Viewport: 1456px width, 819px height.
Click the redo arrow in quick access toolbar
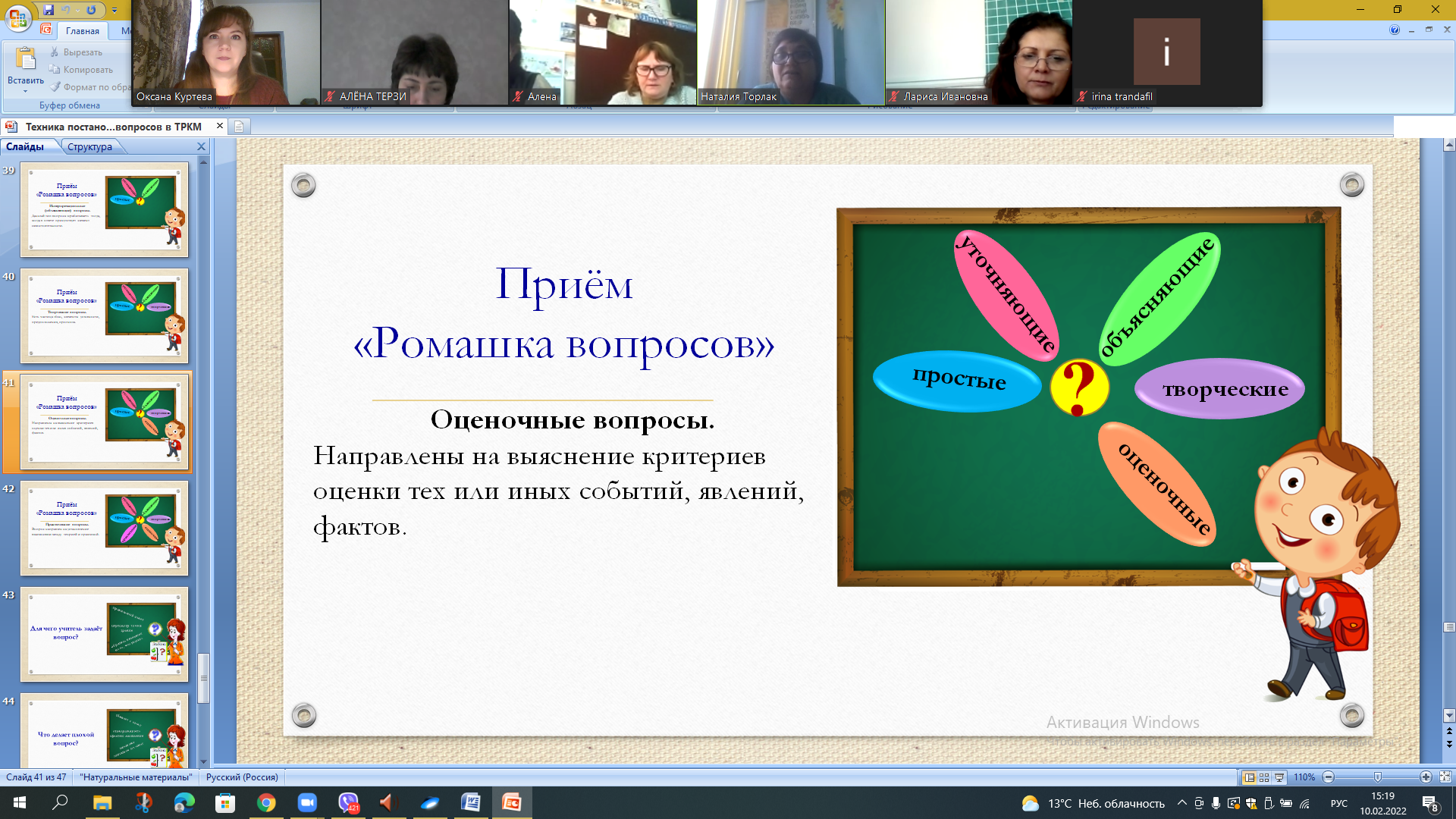pyautogui.click(x=91, y=10)
